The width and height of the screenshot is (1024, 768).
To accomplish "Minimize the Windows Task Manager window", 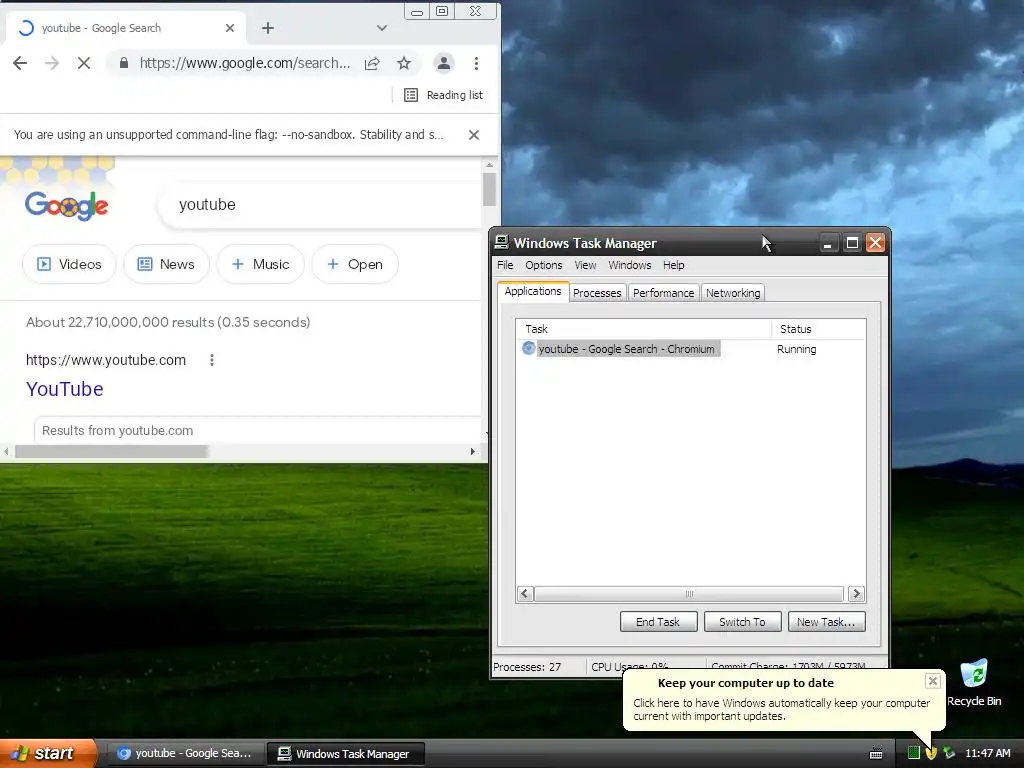I will click(828, 244).
